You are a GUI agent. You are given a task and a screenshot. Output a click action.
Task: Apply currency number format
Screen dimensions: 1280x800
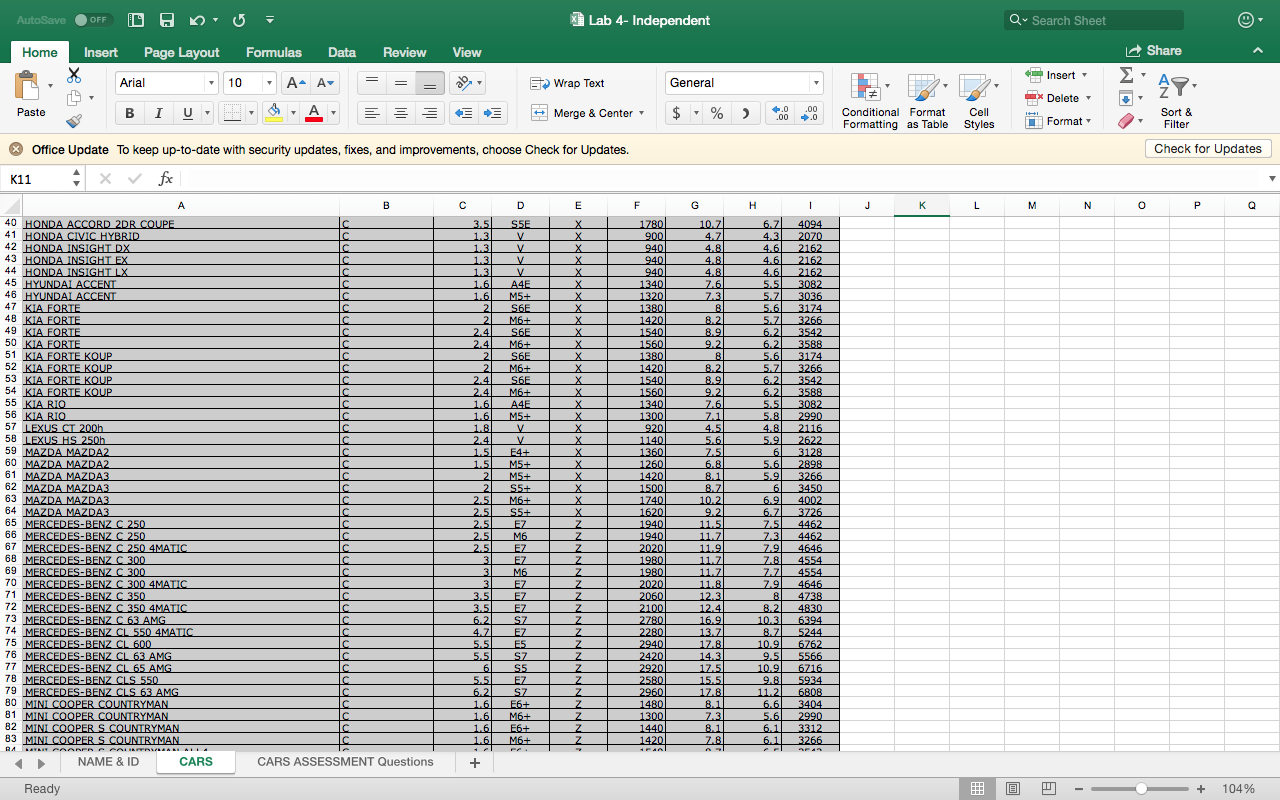678,113
